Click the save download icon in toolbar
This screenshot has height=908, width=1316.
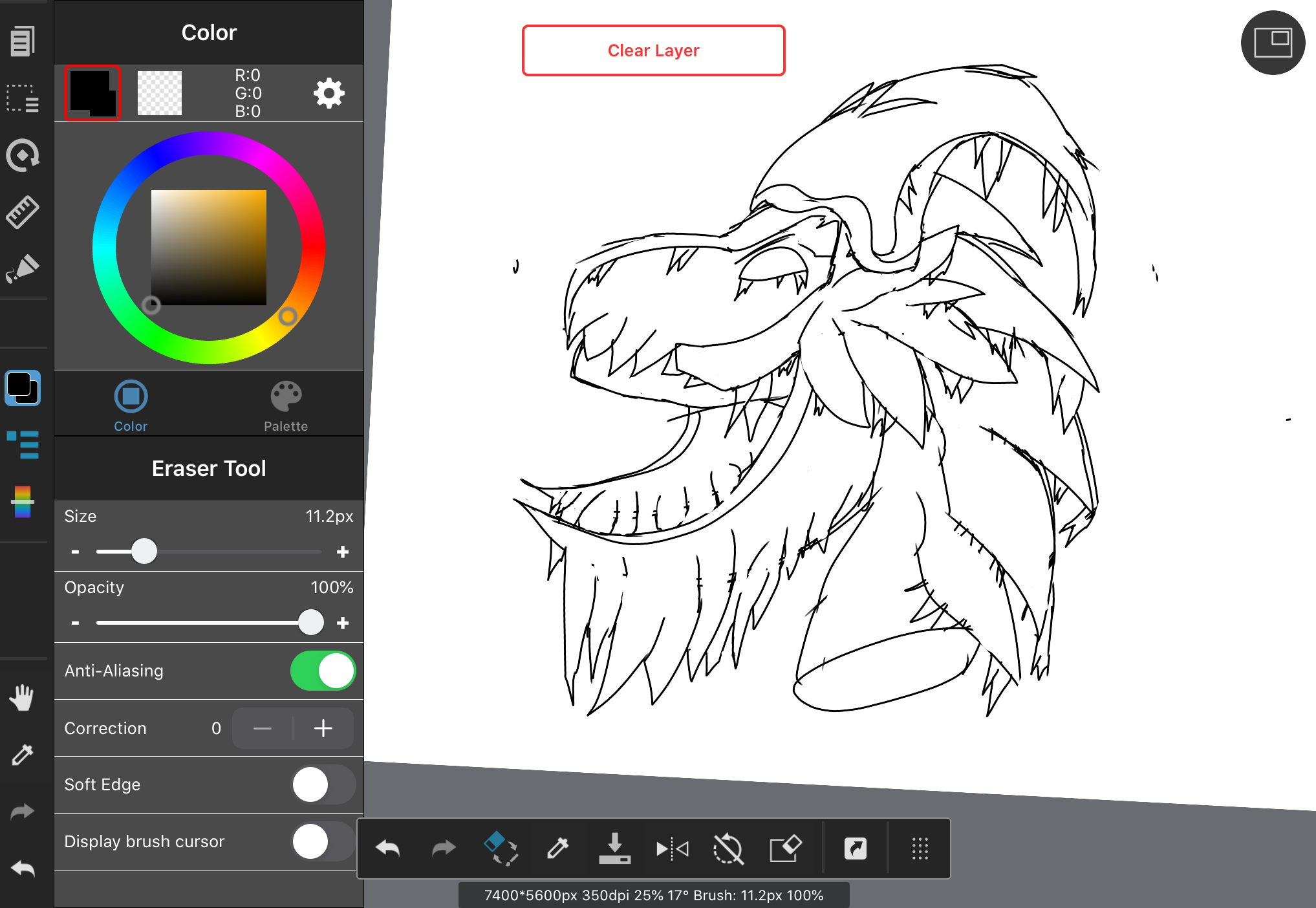[x=614, y=849]
